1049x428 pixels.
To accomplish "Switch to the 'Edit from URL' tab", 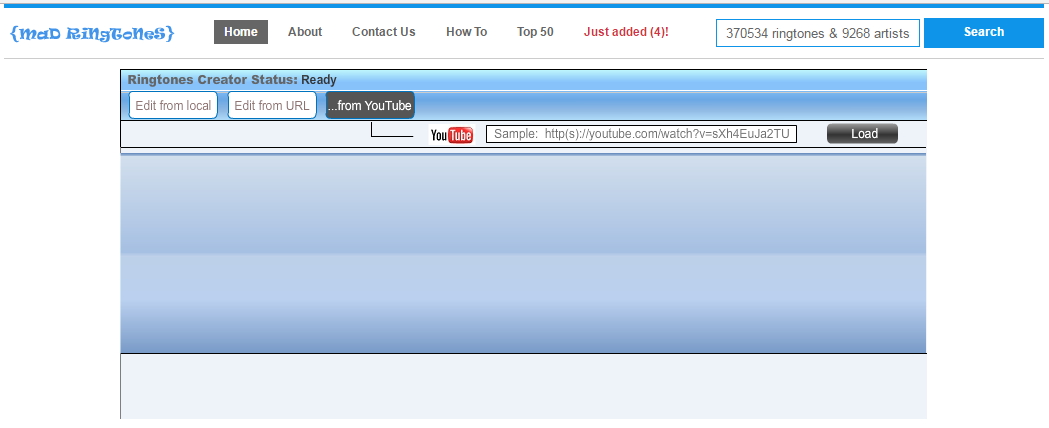I will pyautogui.click(x=272, y=106).
